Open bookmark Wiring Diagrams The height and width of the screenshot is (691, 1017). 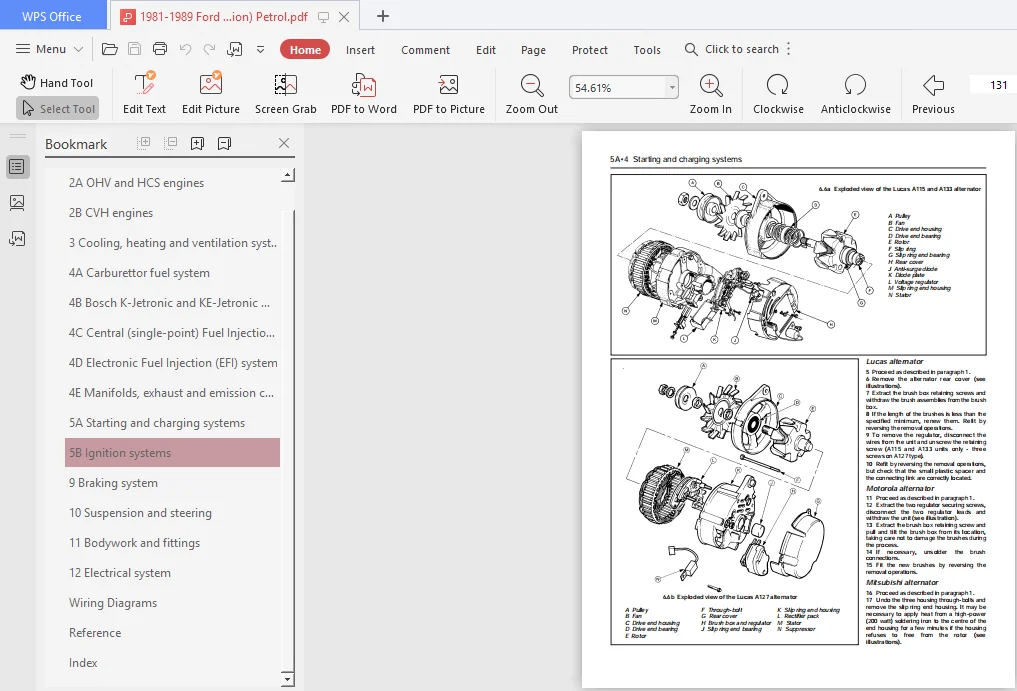coord(113,603)
